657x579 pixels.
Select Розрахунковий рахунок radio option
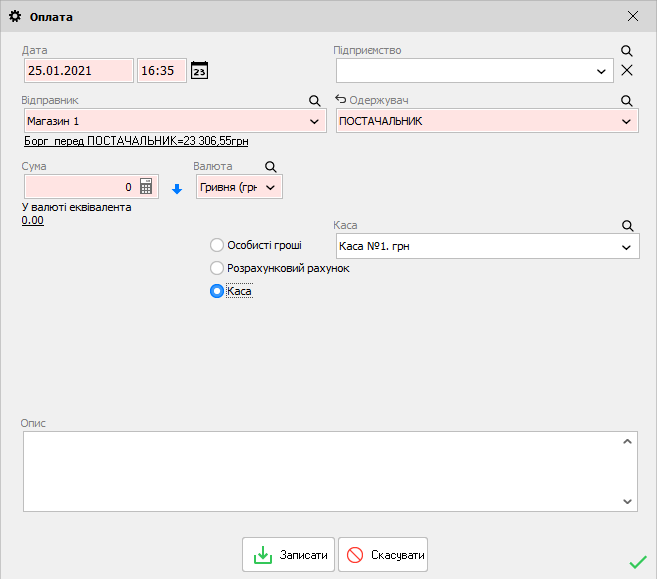coord(216,268)
